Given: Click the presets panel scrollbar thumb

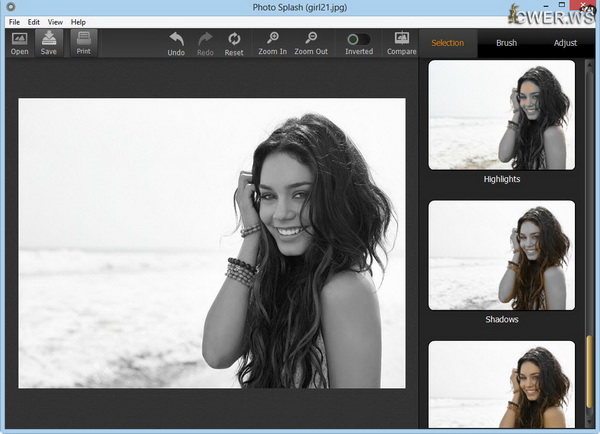Looking at the screenshot, I should 590,371.
